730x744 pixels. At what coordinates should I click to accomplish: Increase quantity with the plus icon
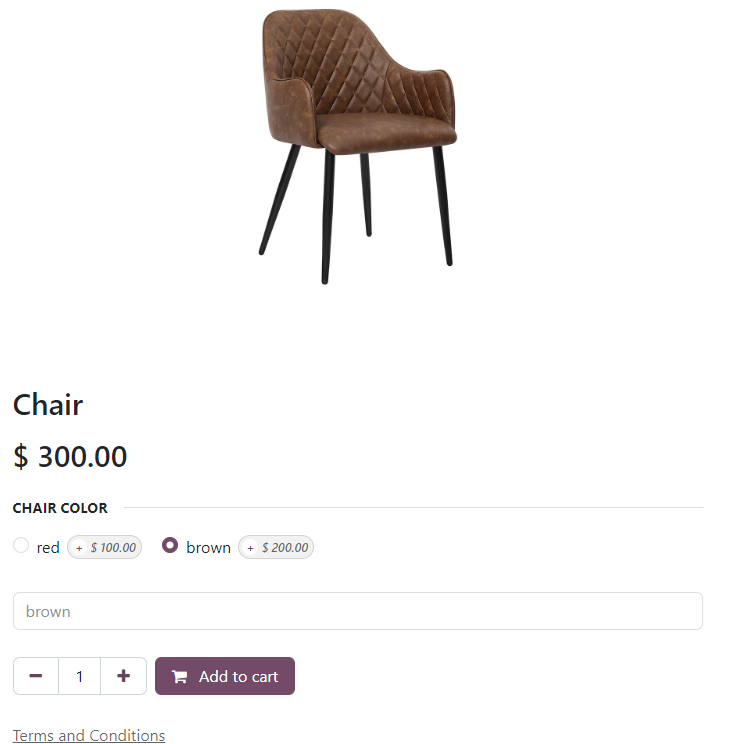pyautogui.click(x=123, y=676)
